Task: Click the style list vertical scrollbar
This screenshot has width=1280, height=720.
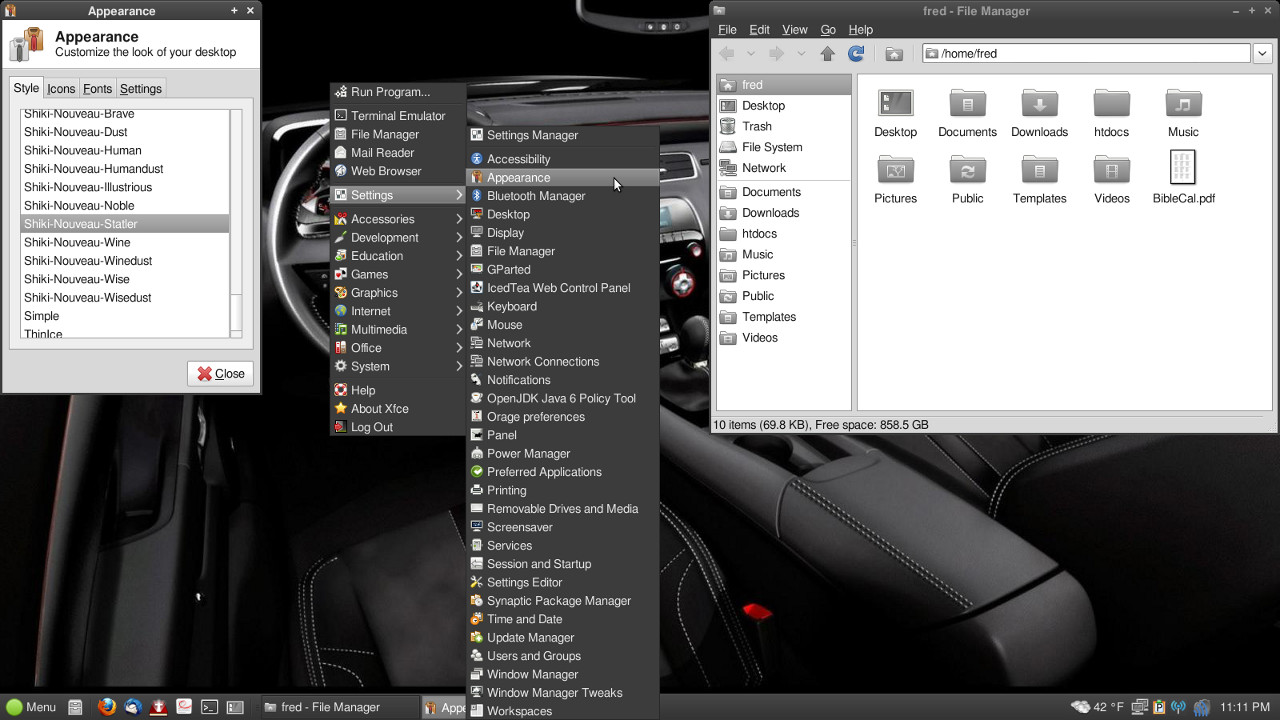Action: tap(236, 223)
